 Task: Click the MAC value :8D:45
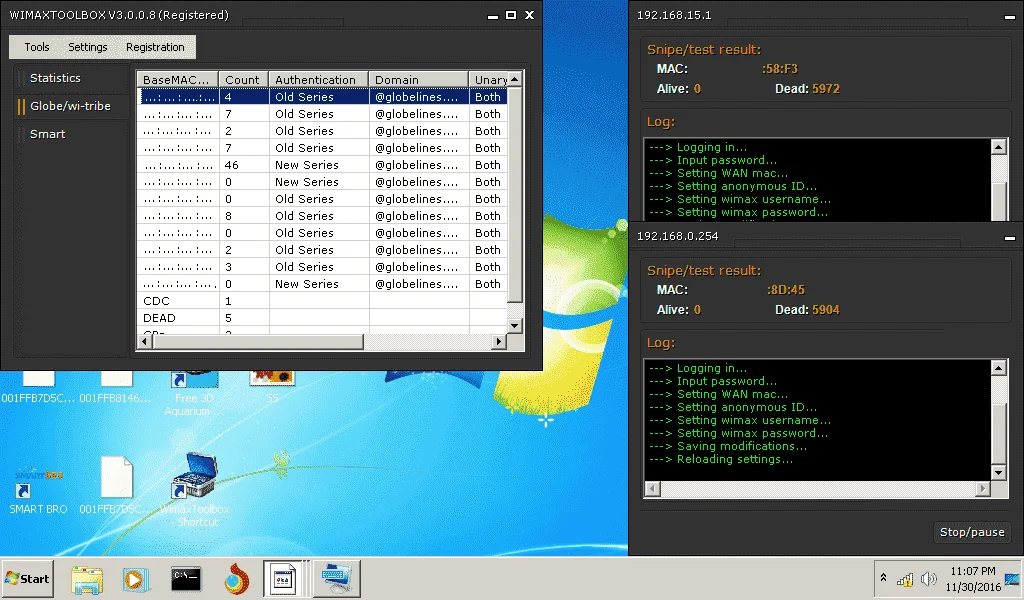pyautogui.click(x=786, y=290)
